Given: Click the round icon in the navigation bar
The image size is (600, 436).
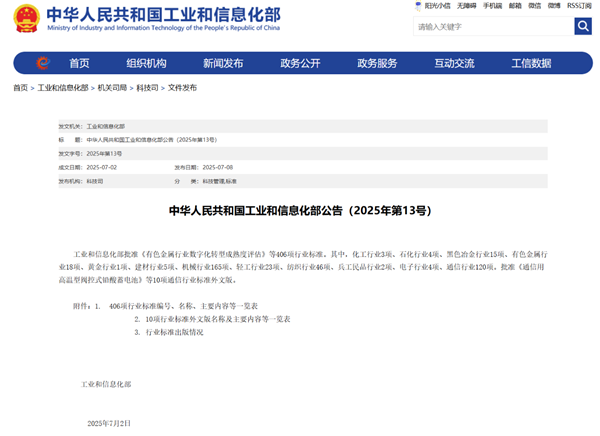Looking at the screenshot, I should (42, 63).
